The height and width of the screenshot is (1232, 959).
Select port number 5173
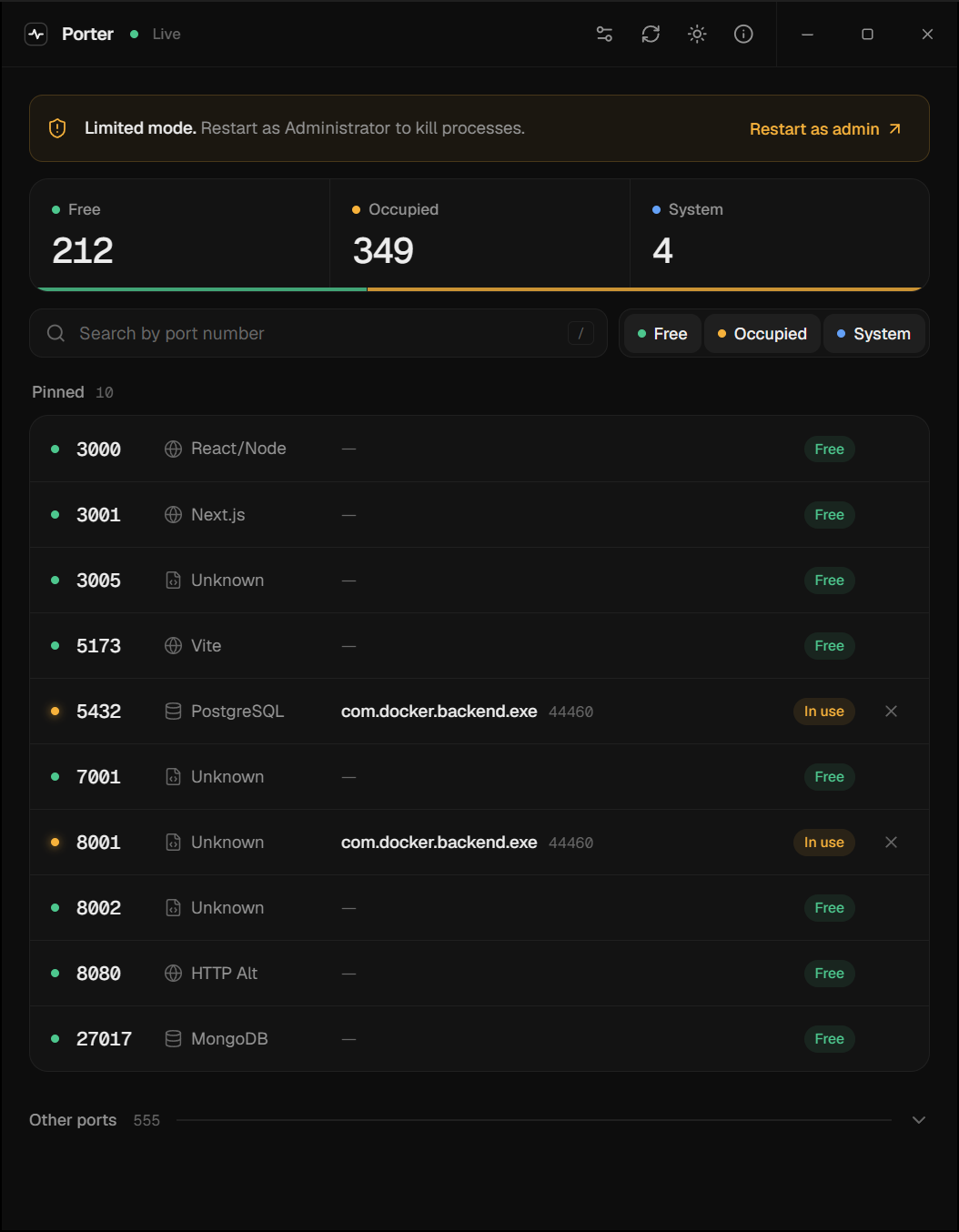point(98,645)
